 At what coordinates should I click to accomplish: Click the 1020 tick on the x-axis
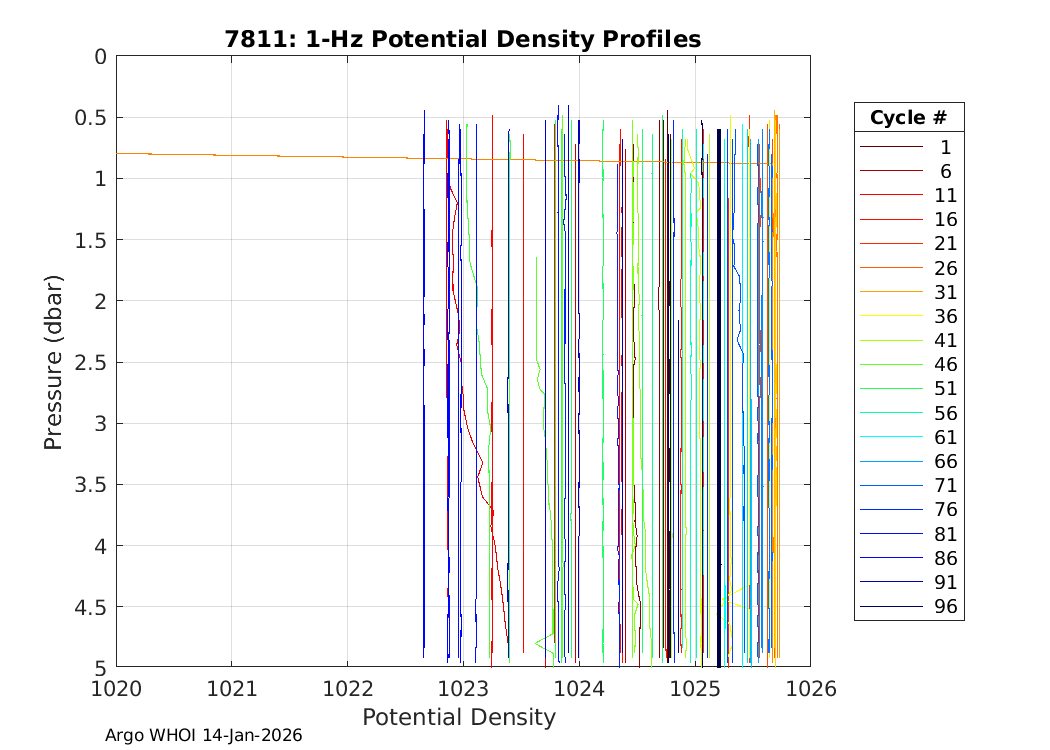[116, 688]
